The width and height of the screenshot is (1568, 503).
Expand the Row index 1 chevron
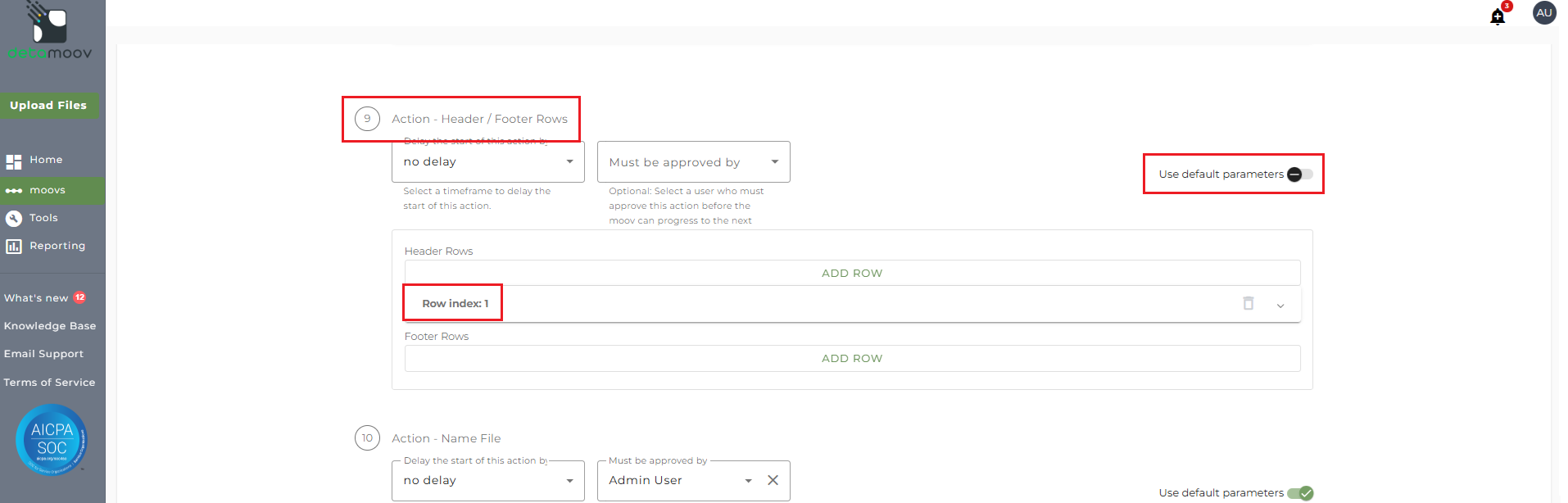pos(1280,305)
